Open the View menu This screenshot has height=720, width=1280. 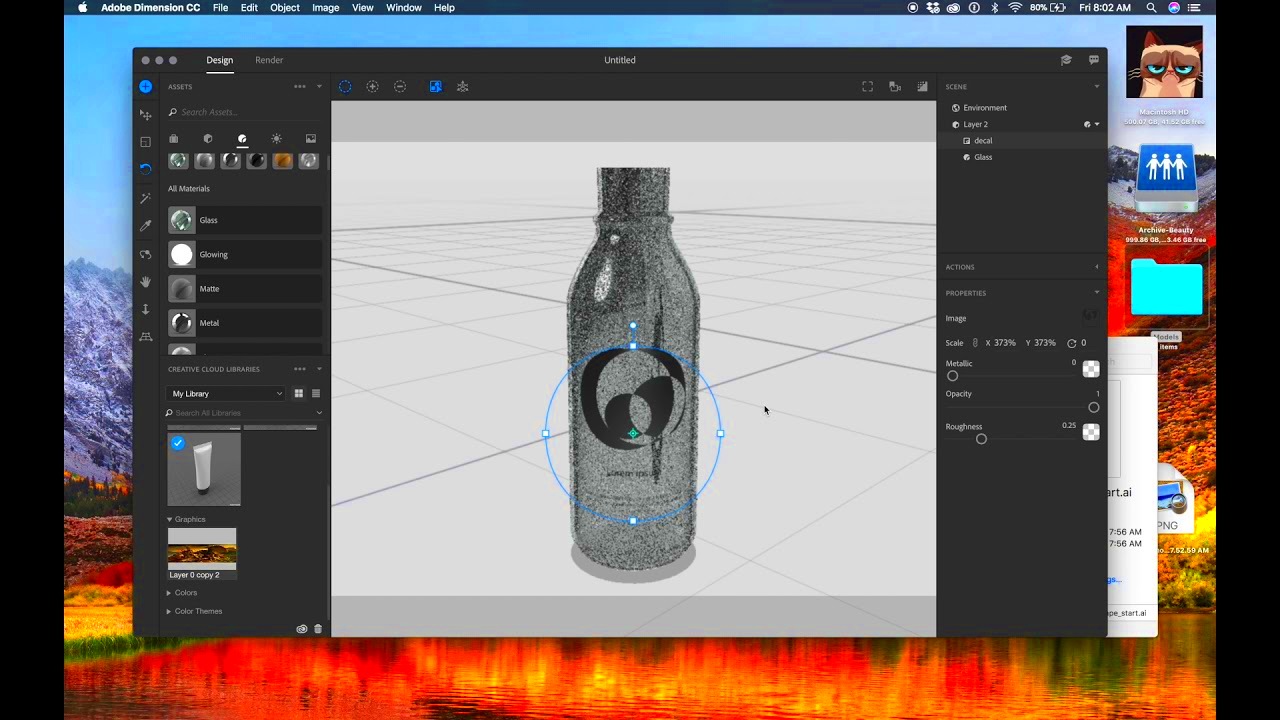[363, 8]
